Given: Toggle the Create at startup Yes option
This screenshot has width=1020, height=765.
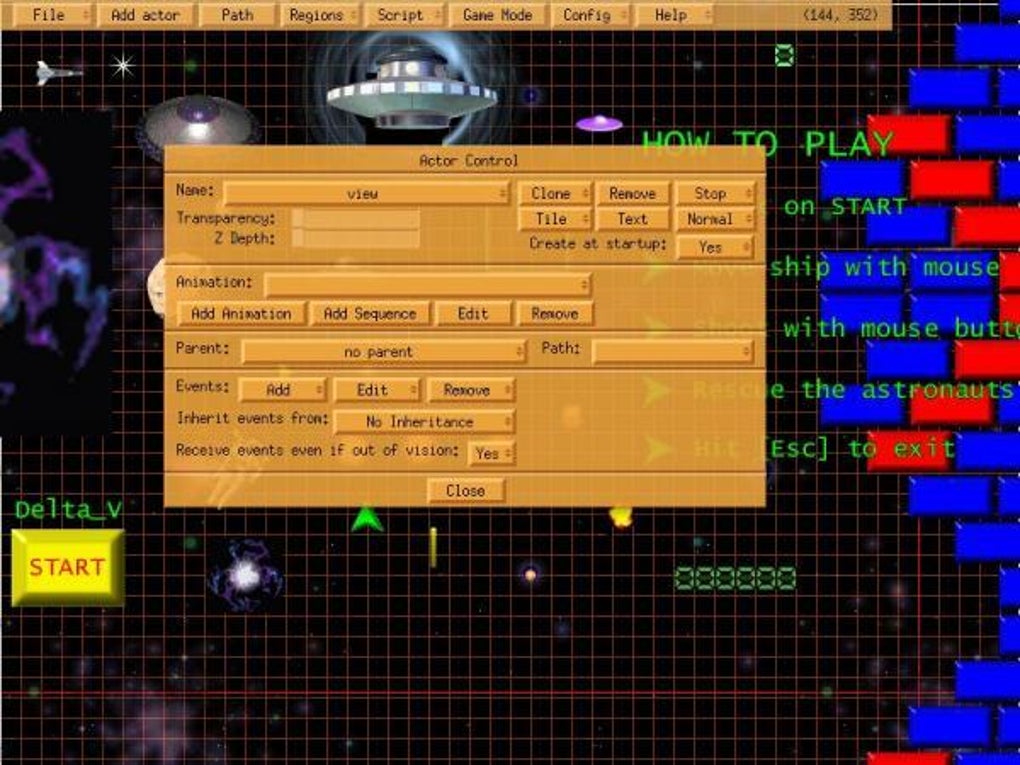Looking at the screenshot, I should coord(714,247).
